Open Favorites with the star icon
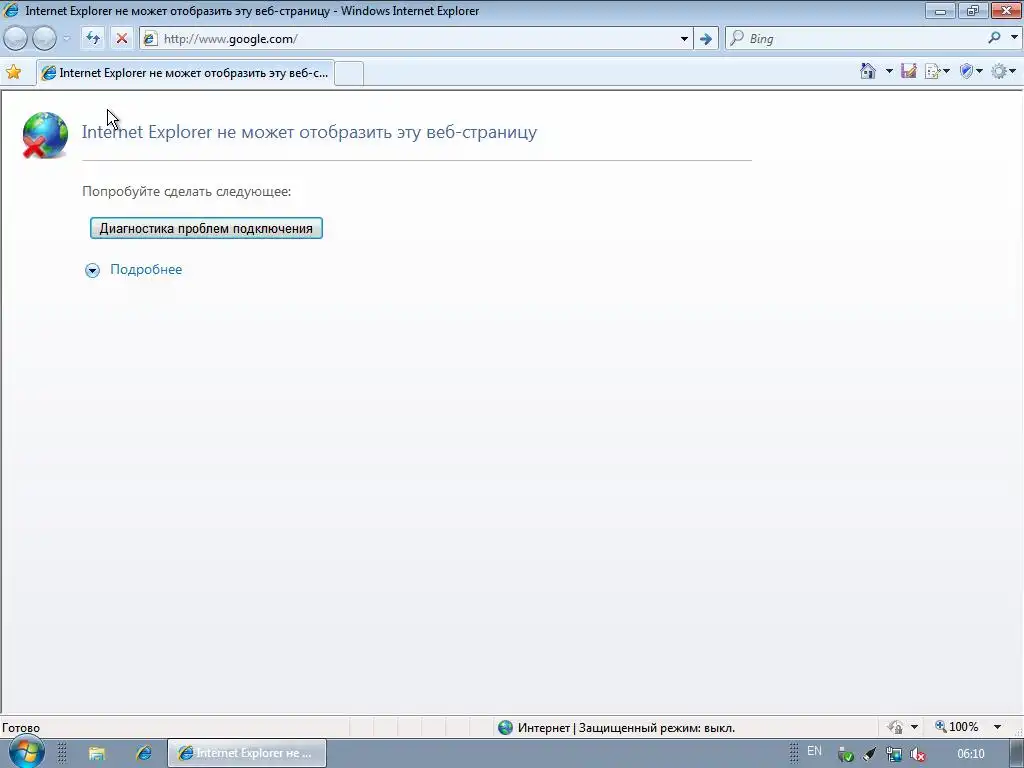This screenshot has width=1024, height=768. tap(13, 72)
